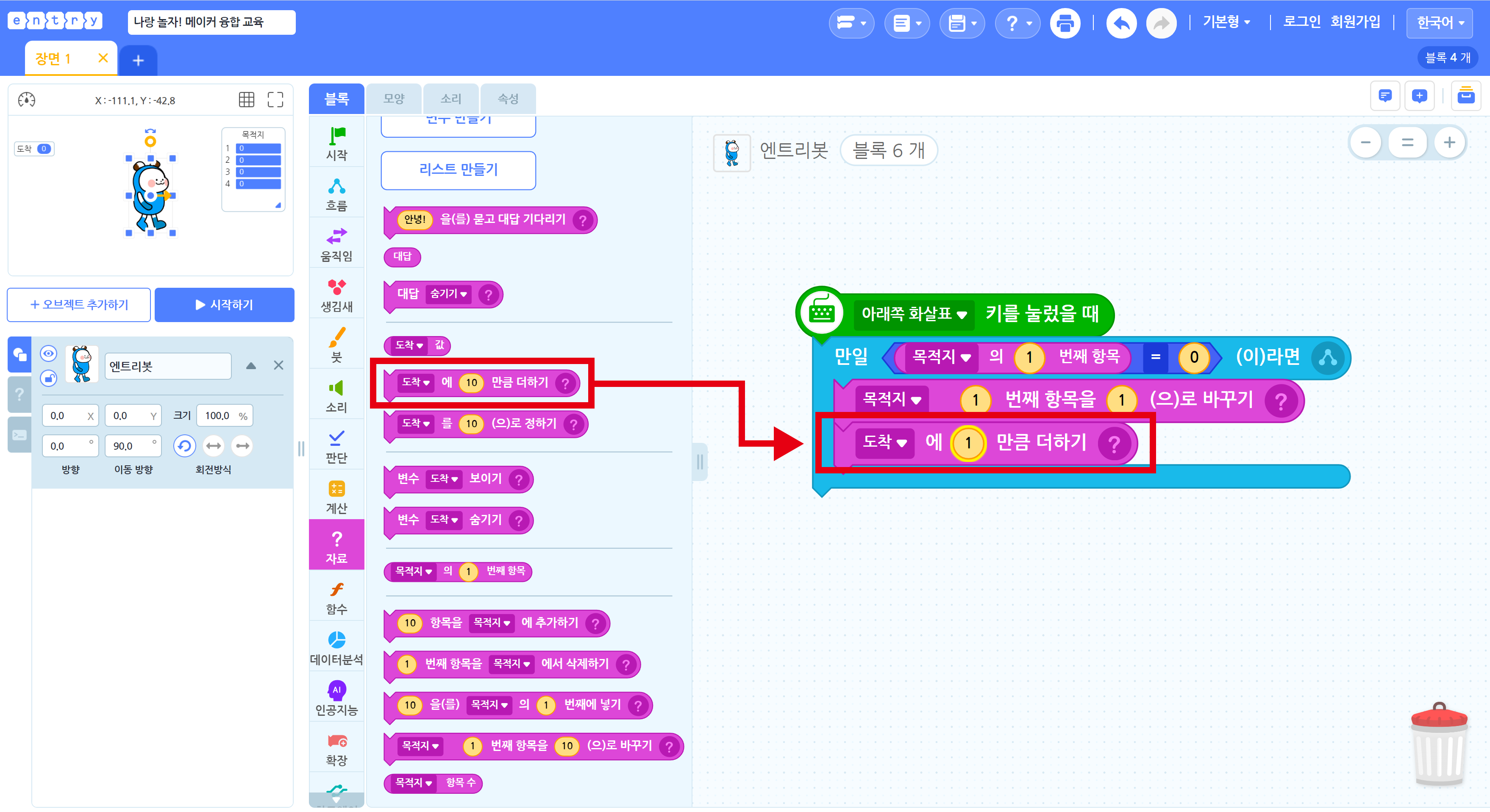This screenshot has width=1490, height=812.
Task: Click the 시작하기 run button
Action: tap(225, 305)
